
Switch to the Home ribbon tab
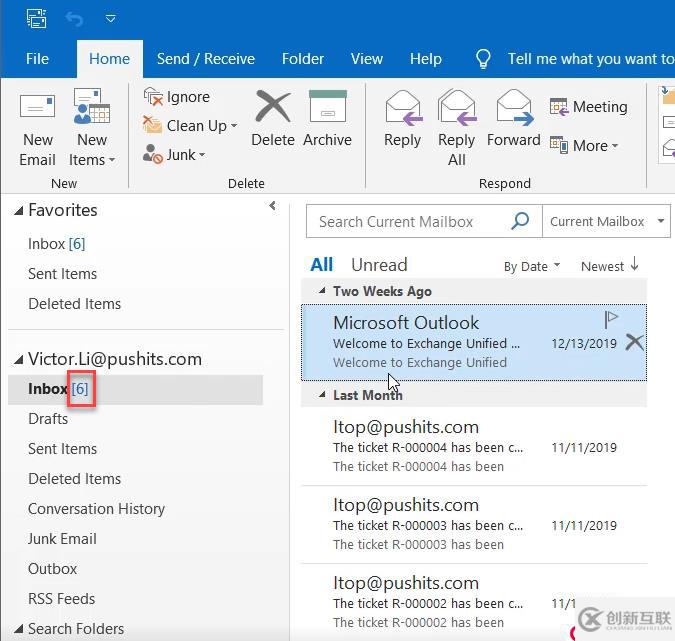click(109, 59)
